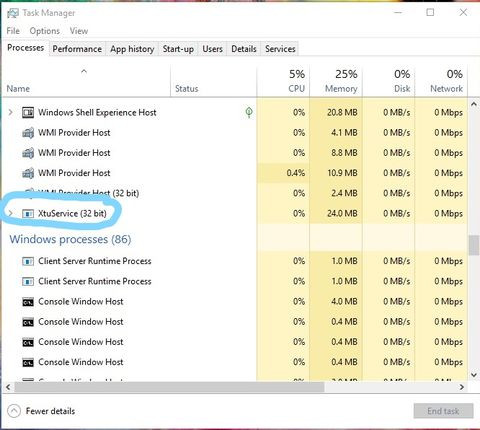Image resolution: width=480 pixels, height=430 pixels.
Task: Open the File menu
Action: (x=13, y=31)
